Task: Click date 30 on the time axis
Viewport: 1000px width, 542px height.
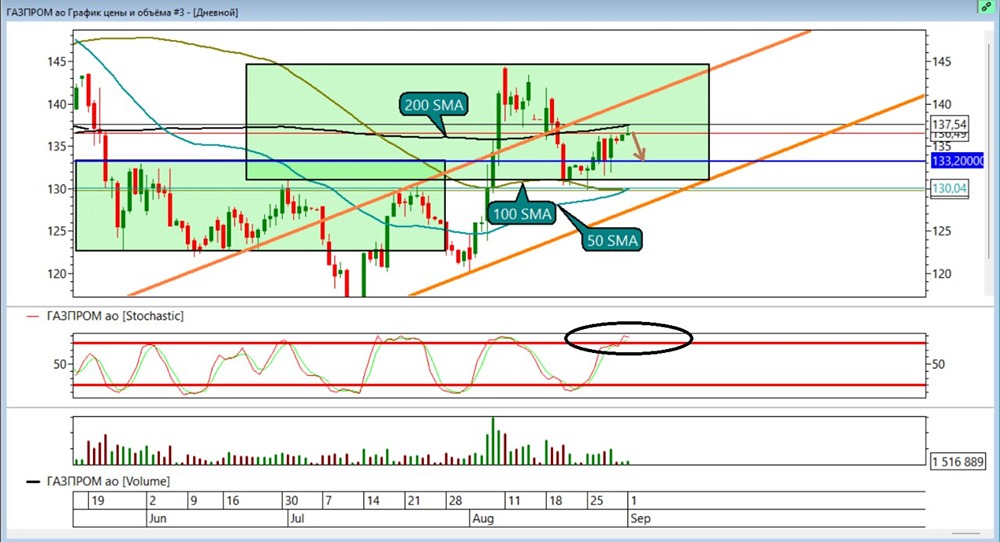Action: pos(291,501)
